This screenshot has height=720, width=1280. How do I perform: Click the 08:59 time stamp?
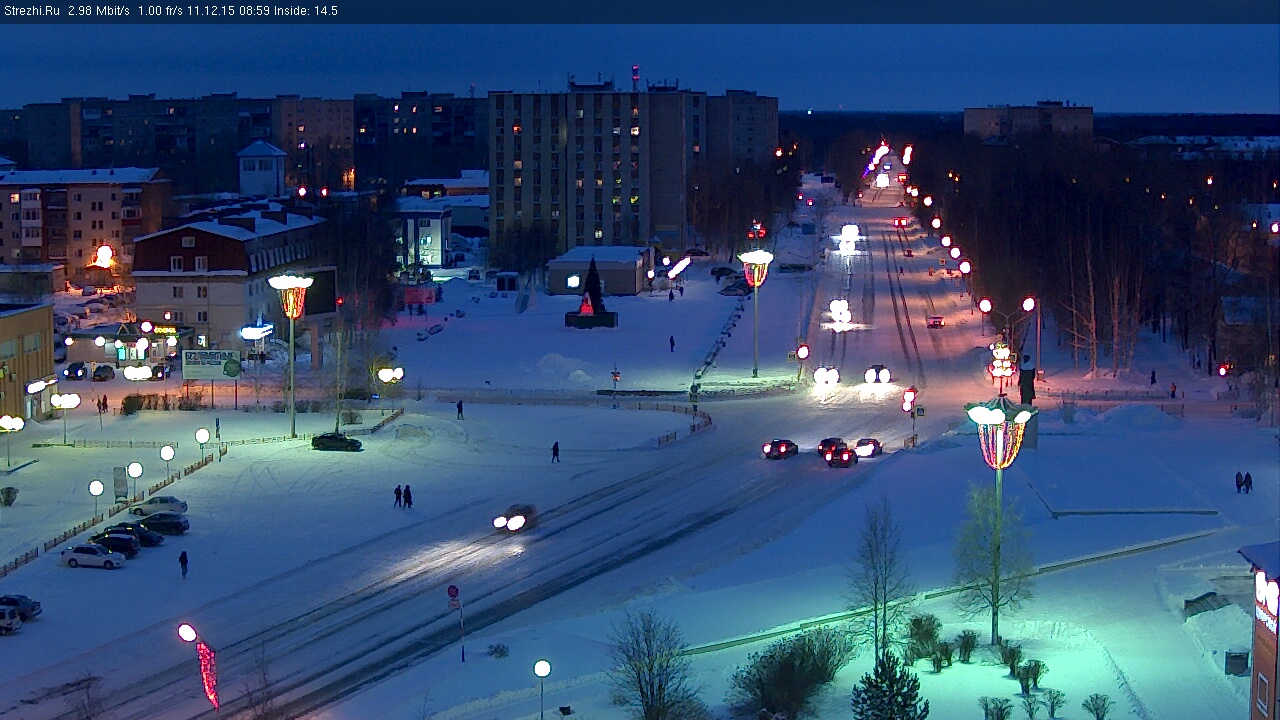(252, 11)
